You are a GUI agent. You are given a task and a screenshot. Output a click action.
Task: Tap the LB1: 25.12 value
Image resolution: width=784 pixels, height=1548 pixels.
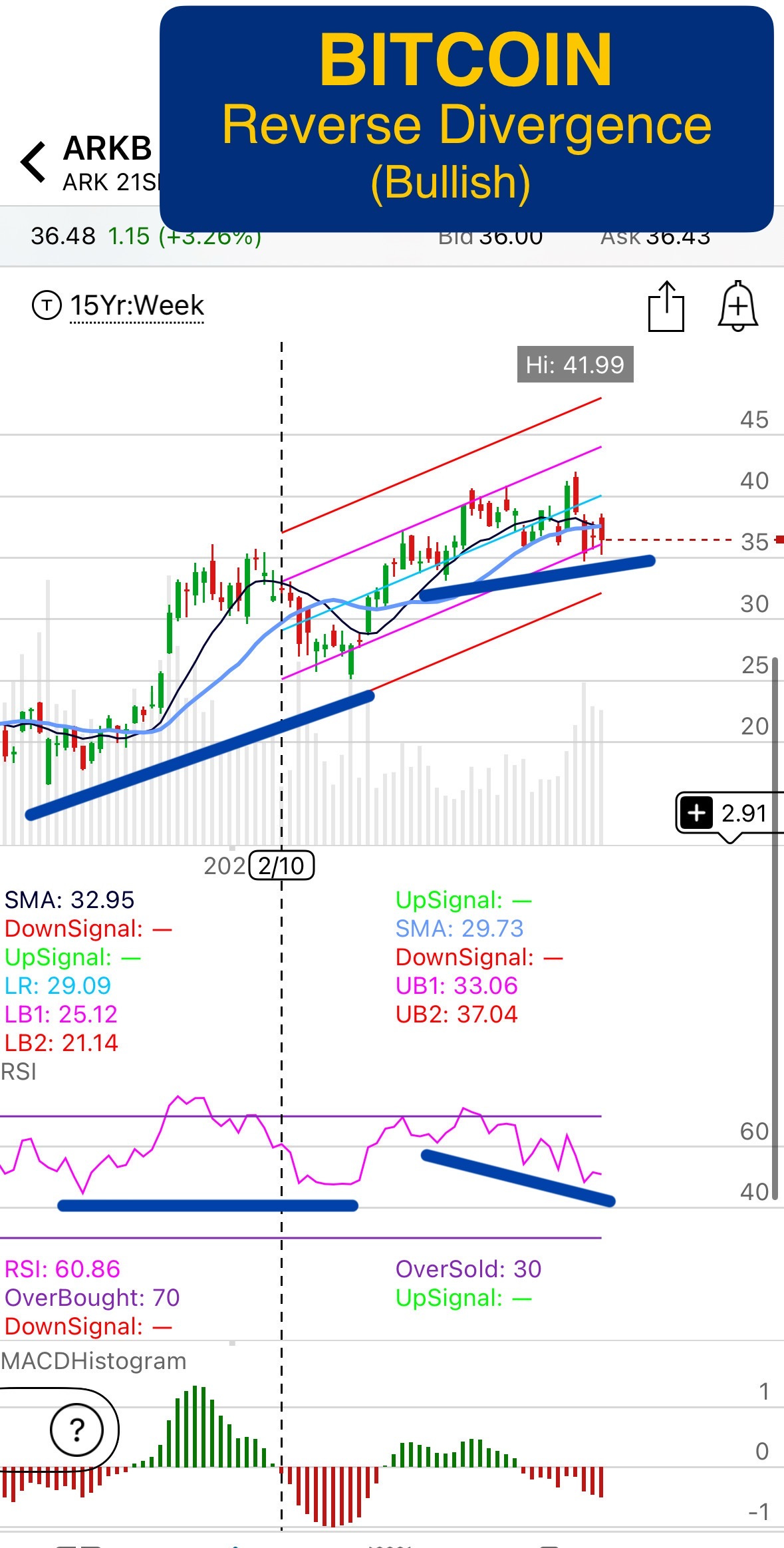pyautogui.click(x=61, y=1014)
